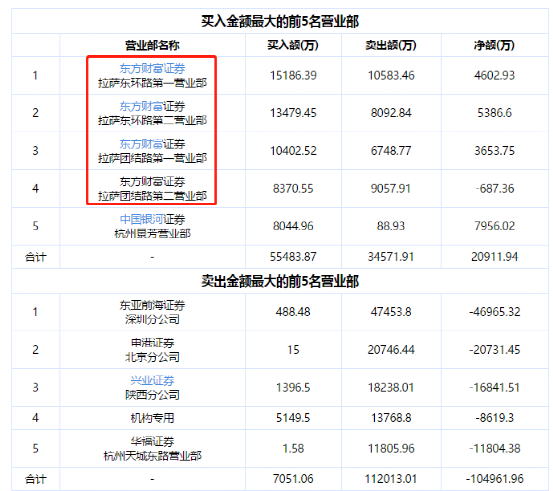This screenshot has width=553, height=491.
Task: Open 兴业证券 link in sell table
Action: coord(152,380)
